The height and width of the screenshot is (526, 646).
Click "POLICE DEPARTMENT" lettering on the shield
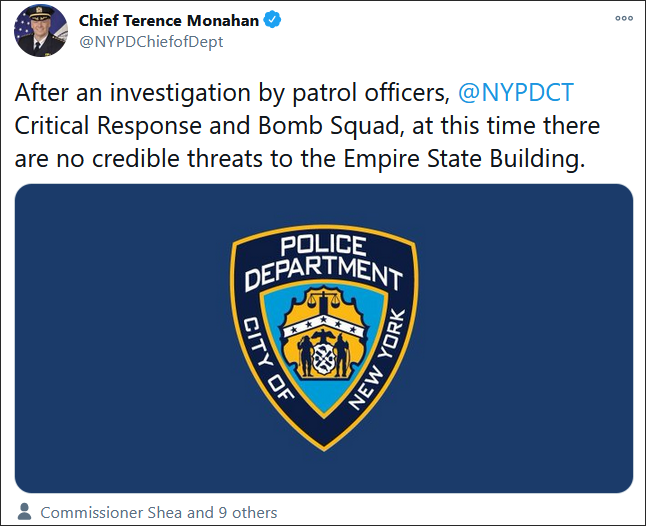click(x=322, y=258)
